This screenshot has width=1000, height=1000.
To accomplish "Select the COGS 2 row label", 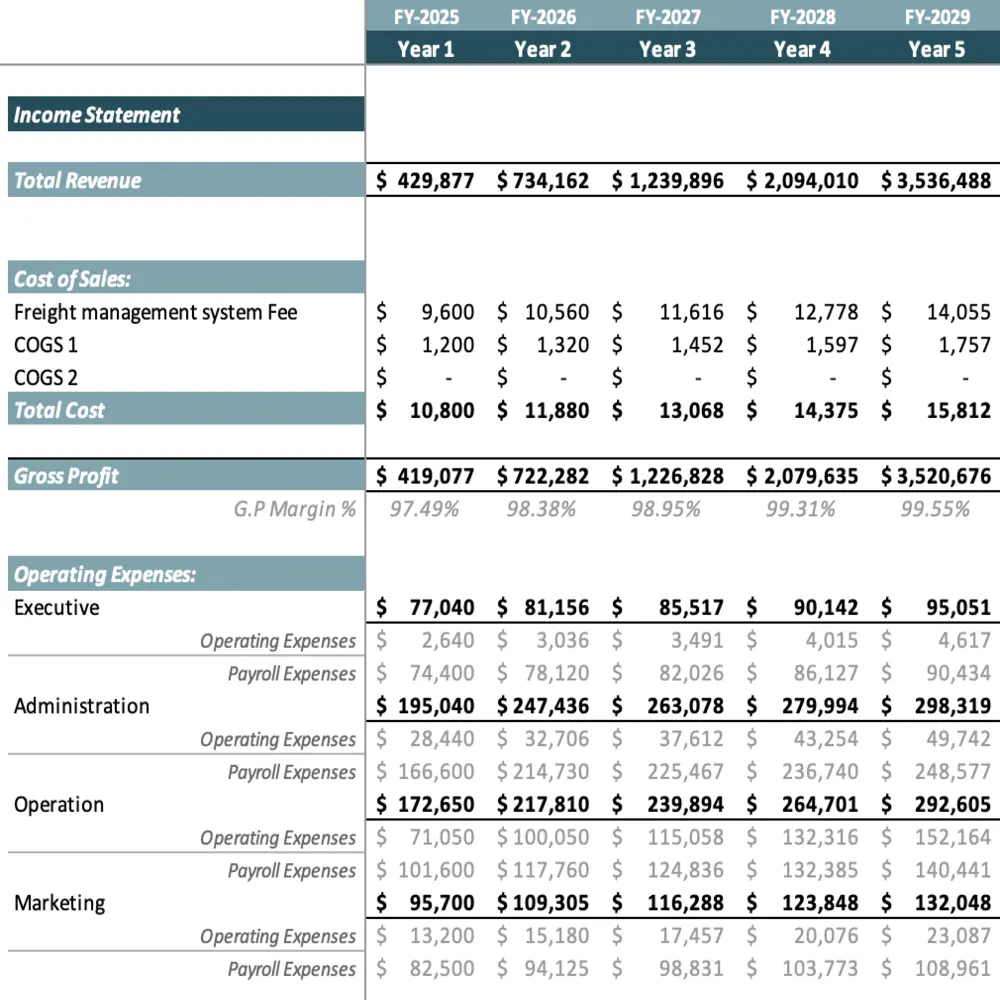I will [46, 378].
